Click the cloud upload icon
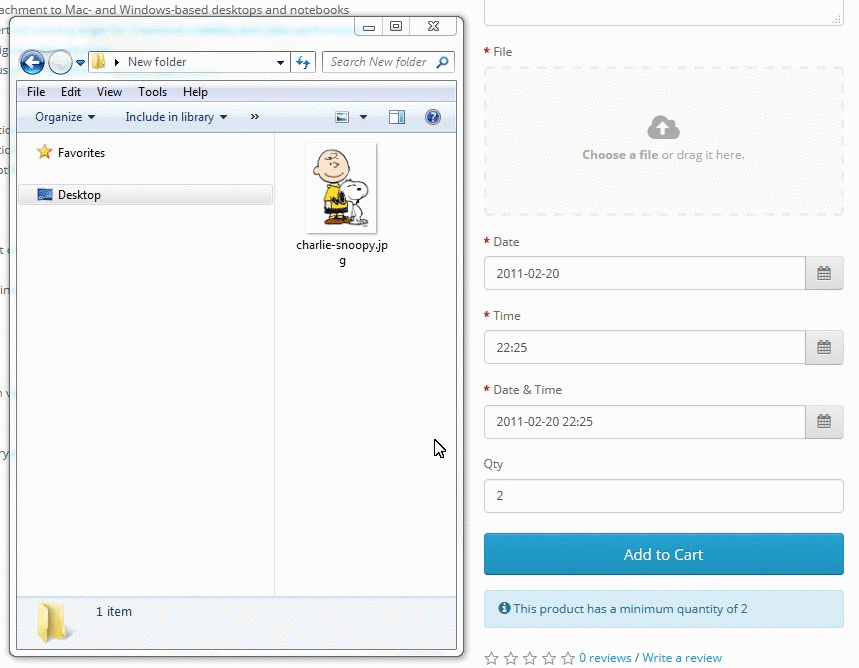This screenshot has height=668, width=859. [663, 127]
